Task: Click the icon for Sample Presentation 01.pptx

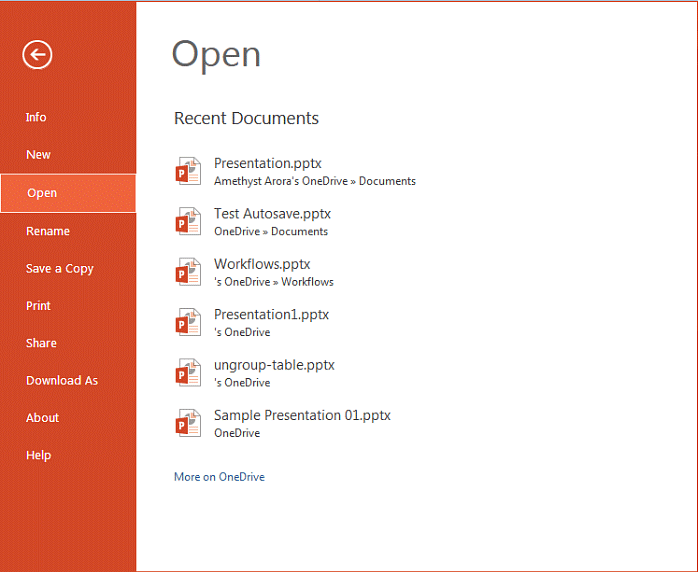Action: click(x=188, y=423)
